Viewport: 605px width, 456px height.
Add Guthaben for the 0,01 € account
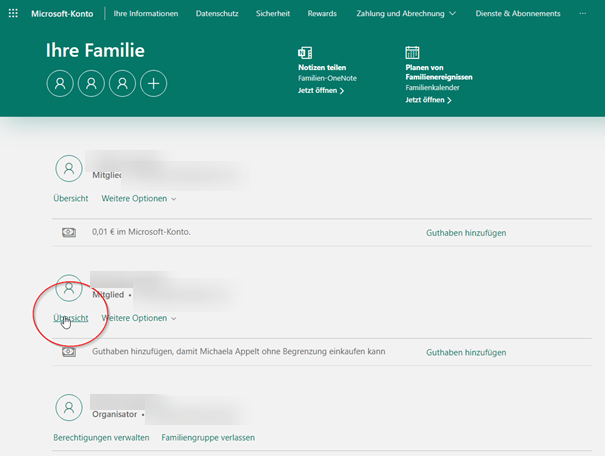coord(466,233)
